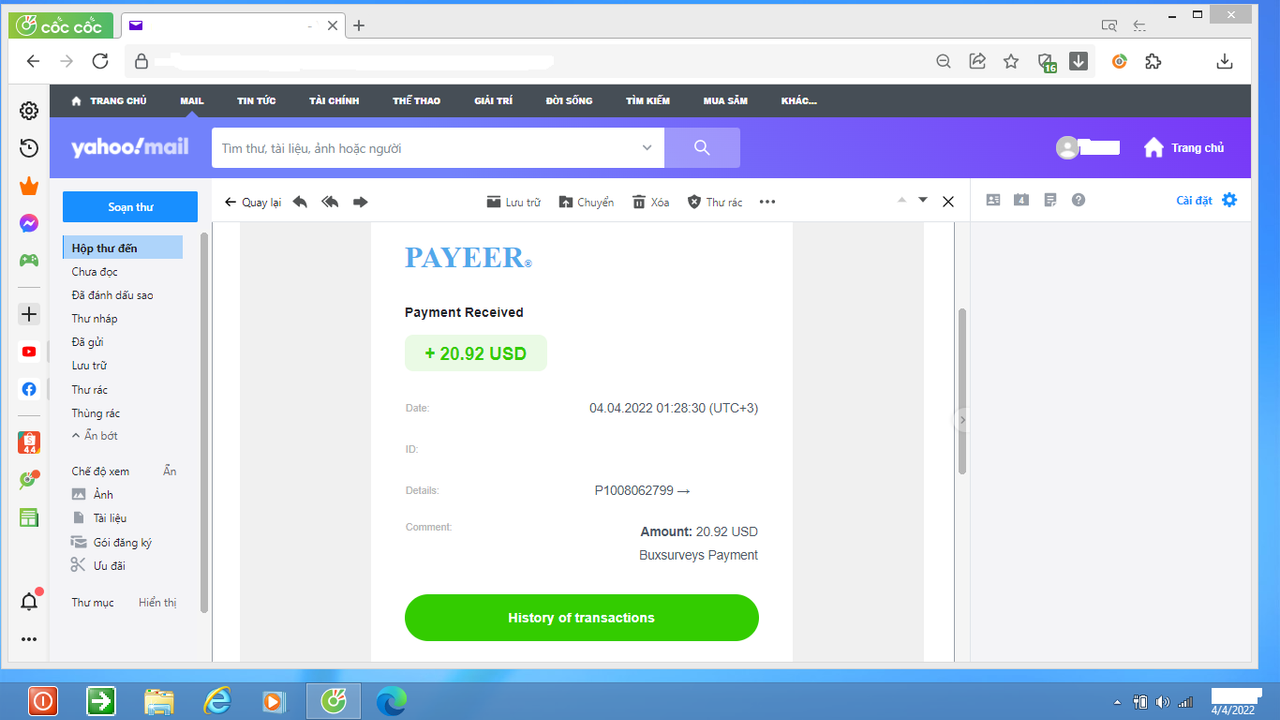
Task: Open notepad icon in right panel
Action: (x=1050, y=200)
